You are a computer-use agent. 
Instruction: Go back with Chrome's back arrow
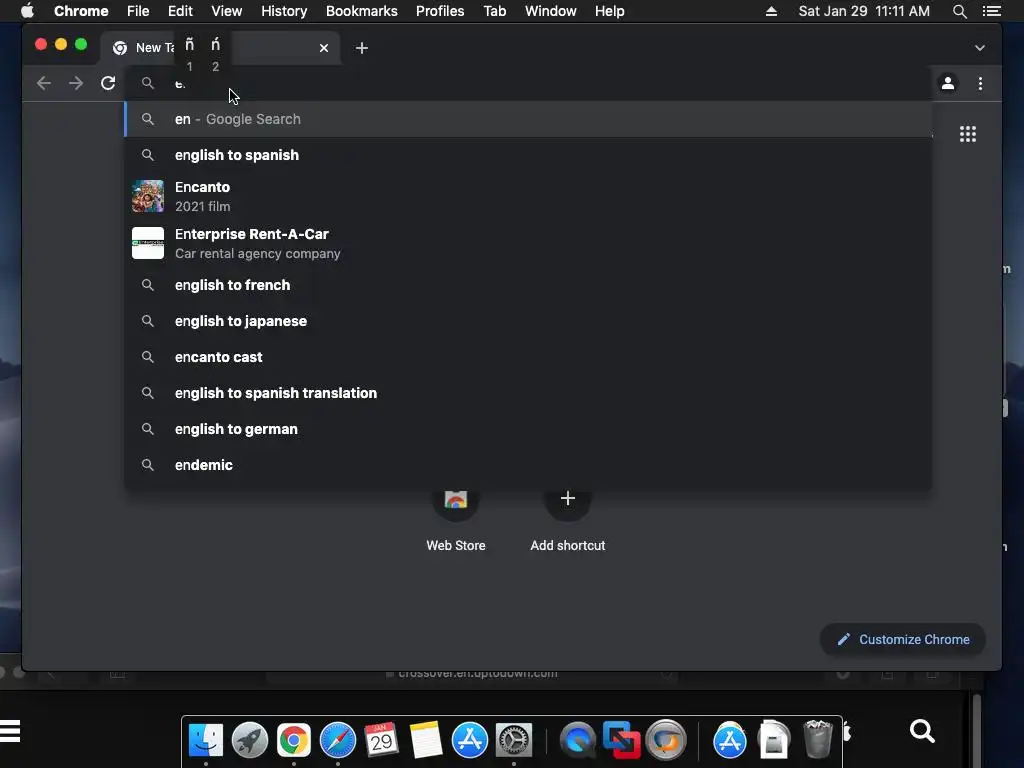coord(44,84)
